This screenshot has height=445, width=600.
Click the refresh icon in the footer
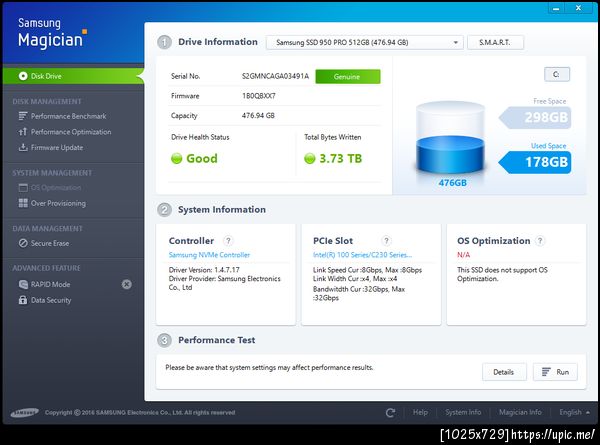[x=390, y=412]
